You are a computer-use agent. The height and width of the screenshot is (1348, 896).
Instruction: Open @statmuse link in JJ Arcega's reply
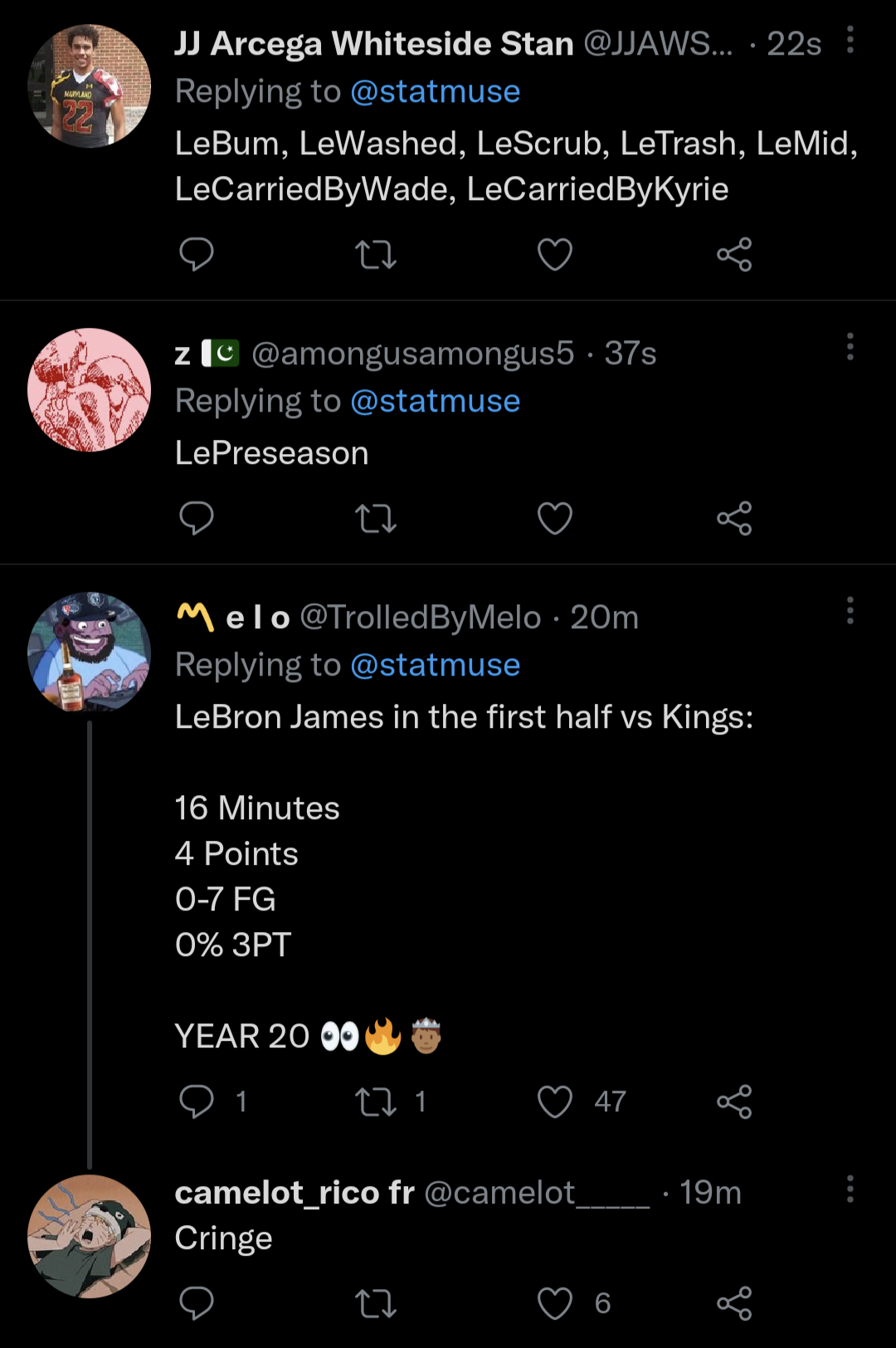(435, 92)
